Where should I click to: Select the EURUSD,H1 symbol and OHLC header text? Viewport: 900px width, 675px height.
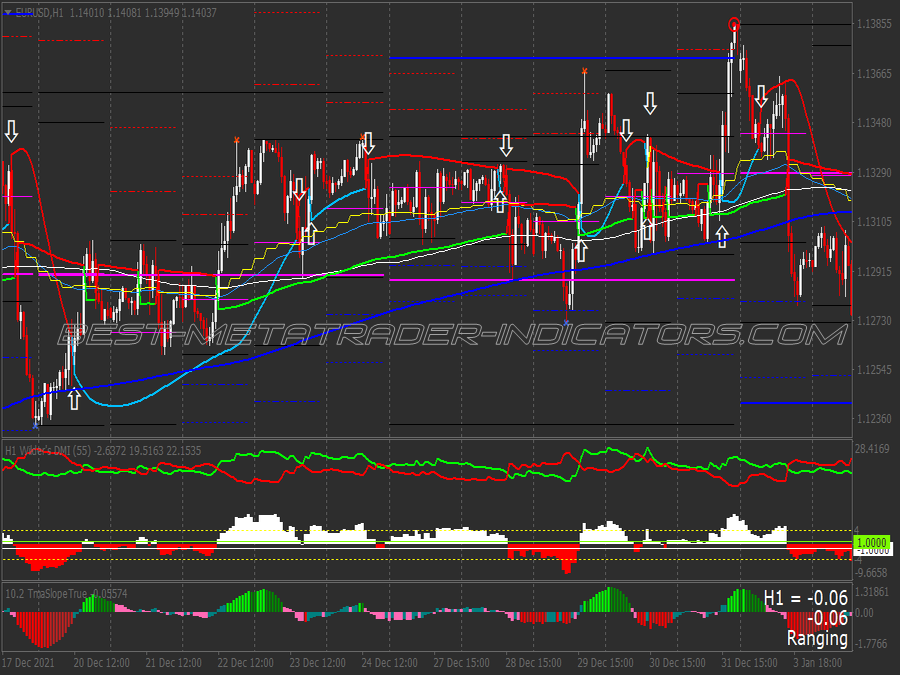coord(117,13)
